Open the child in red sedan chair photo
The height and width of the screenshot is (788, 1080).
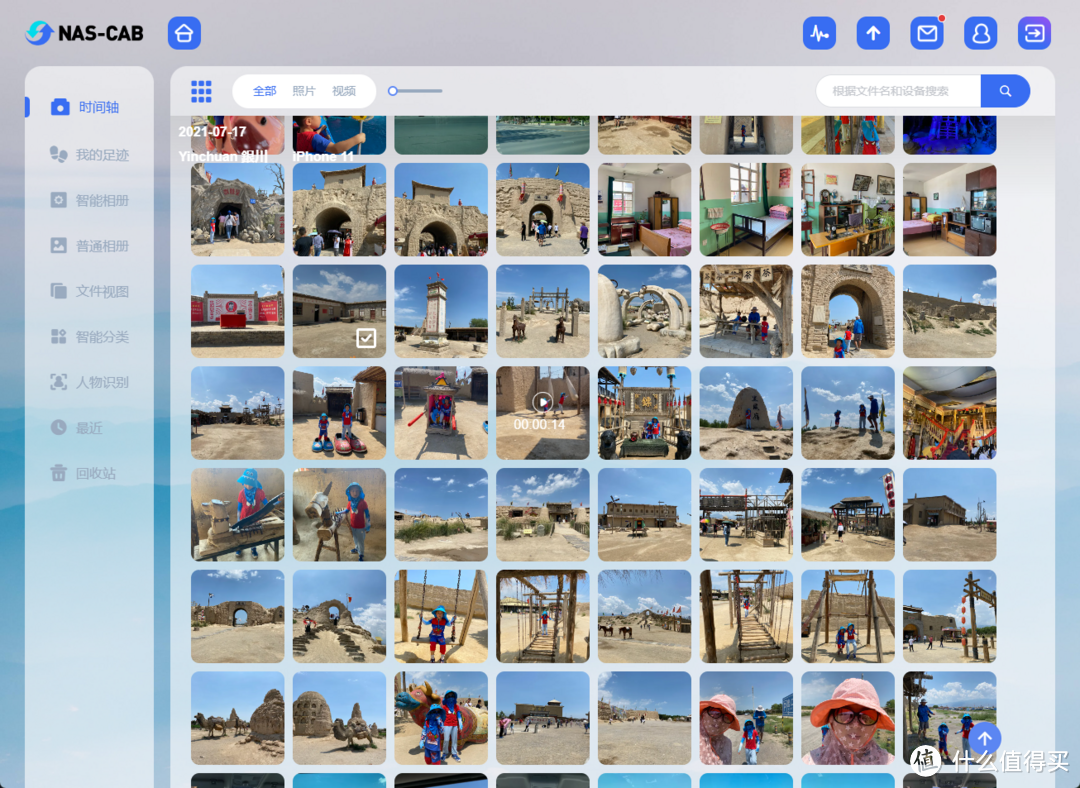[441, 413]
